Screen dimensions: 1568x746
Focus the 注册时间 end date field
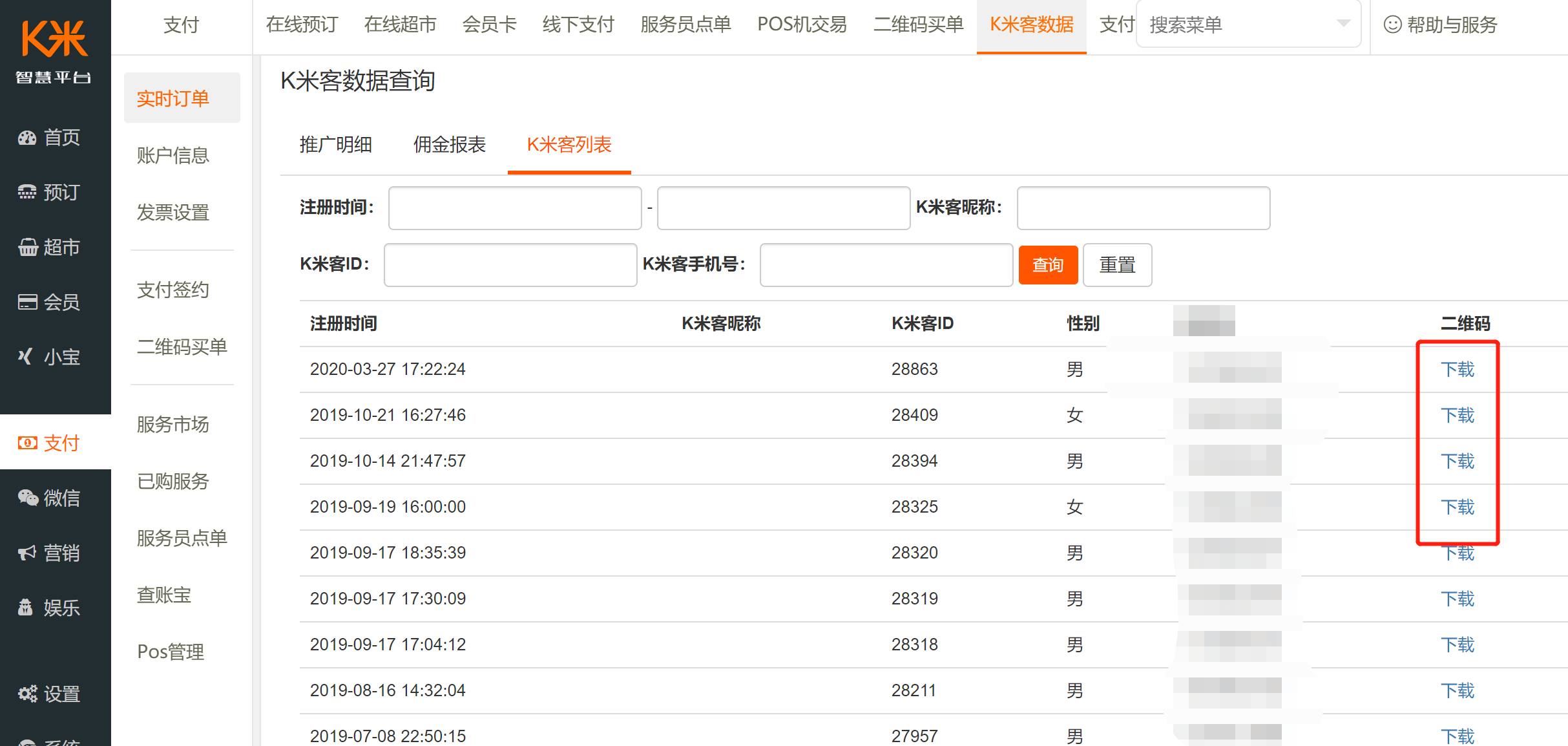click(x=784, y=208)
